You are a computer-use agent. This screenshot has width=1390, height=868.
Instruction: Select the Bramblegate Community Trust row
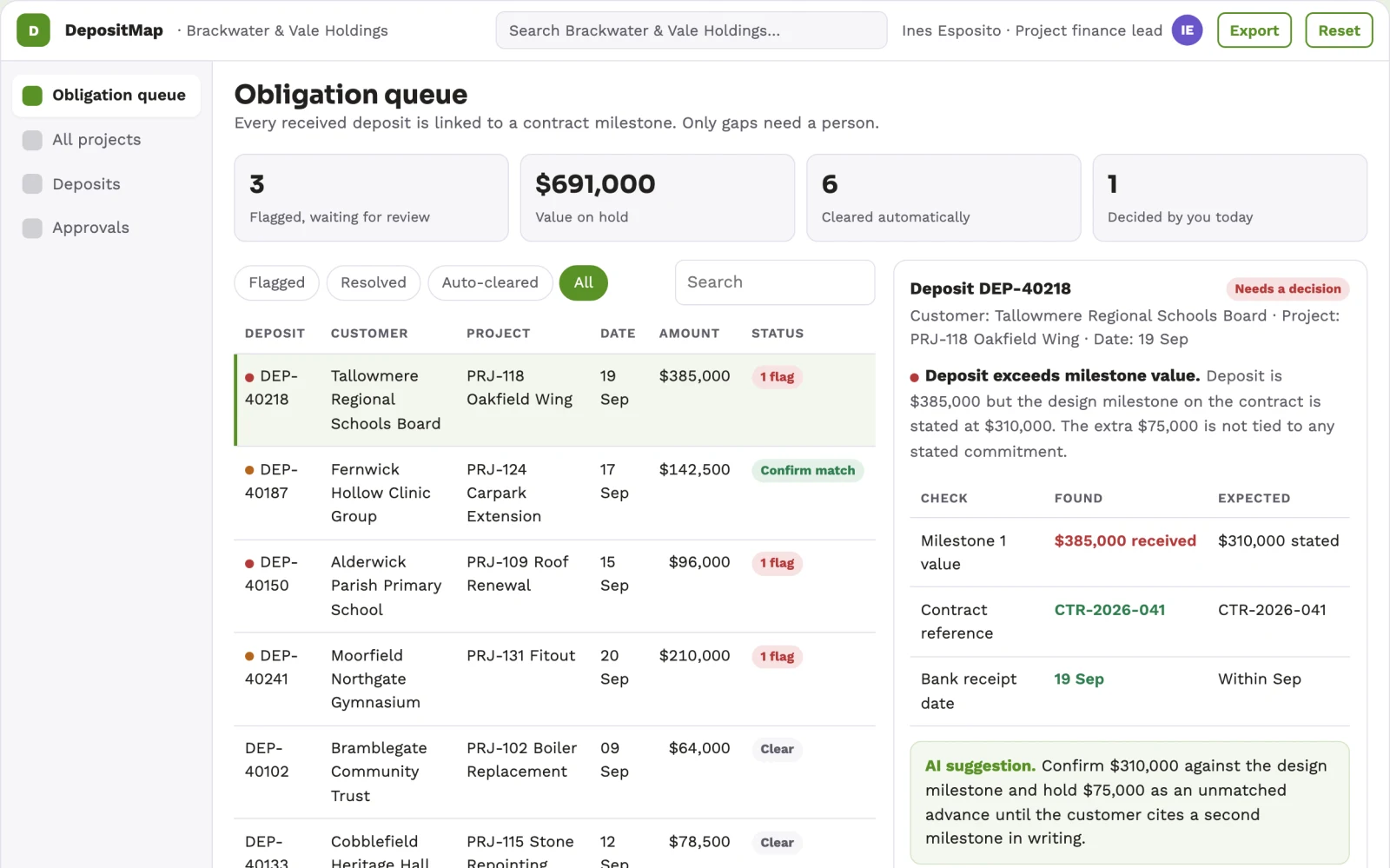(554, 772)
